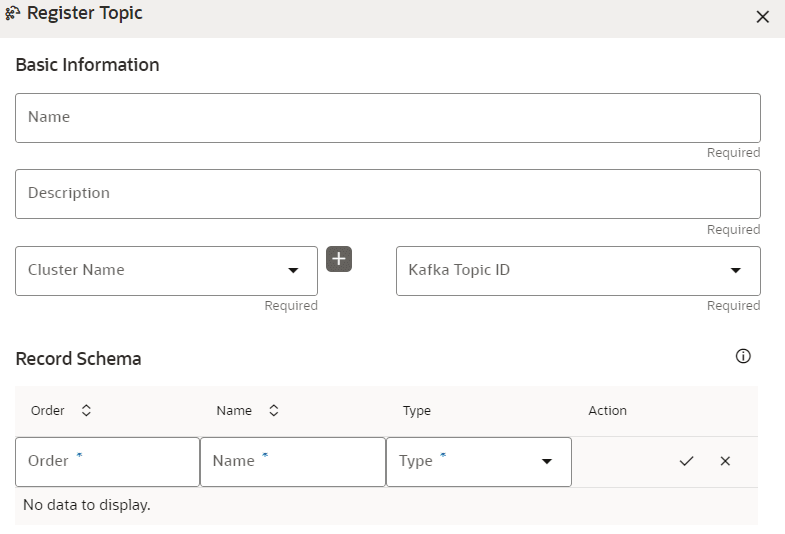Open the Cluster Name dropdown
The height and width of the screenshot is (534, 785).
click(x=293, y=270)
